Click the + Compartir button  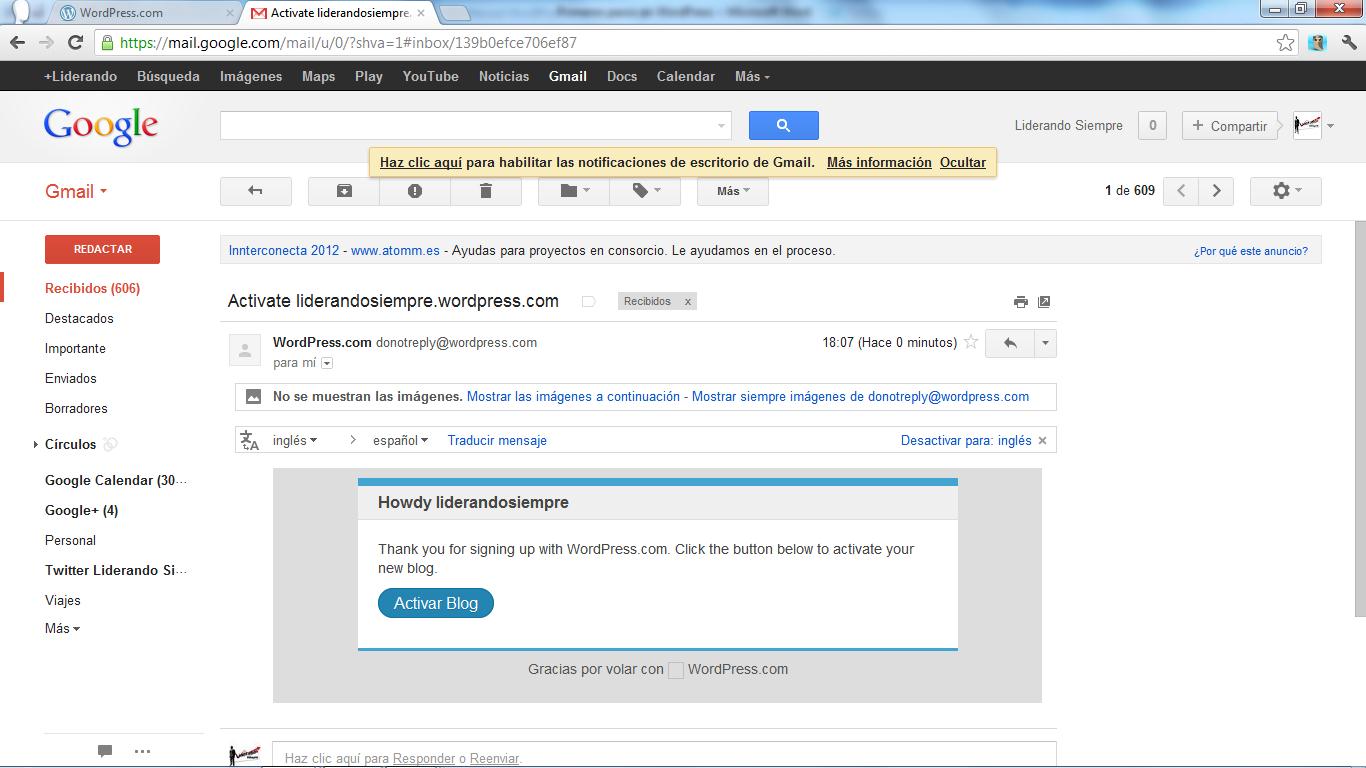point(1230,125)
